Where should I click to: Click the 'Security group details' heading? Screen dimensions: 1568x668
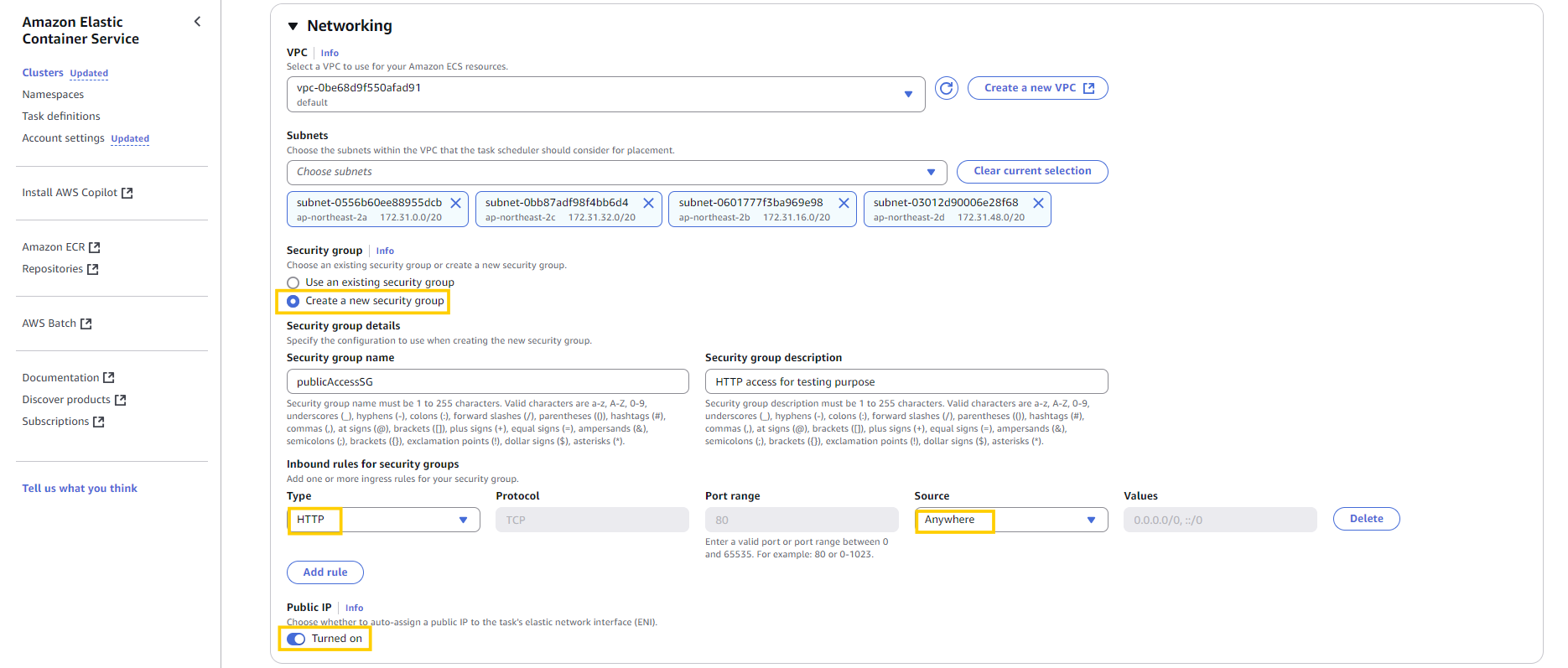[344, 326]
